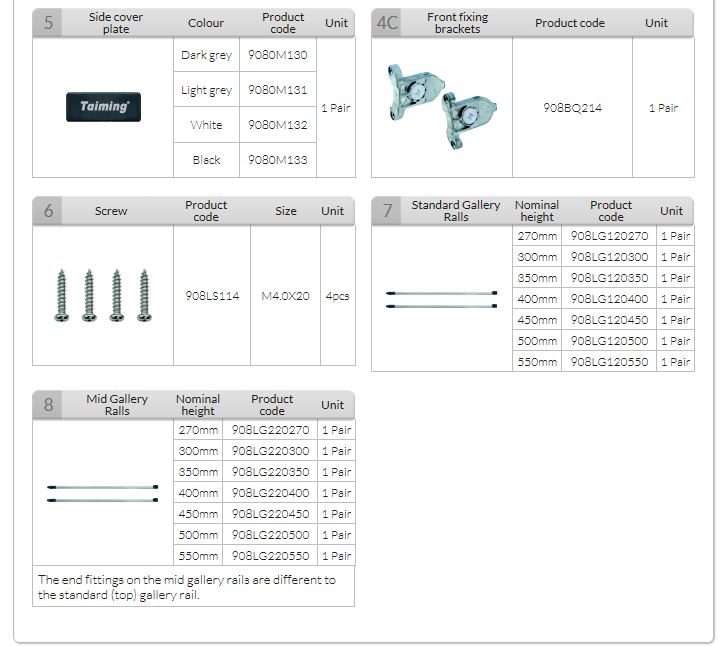Viewport: 723px width, 646px height.
Task: Select mid rail code 908LG220550
Action: pos(270,556)
